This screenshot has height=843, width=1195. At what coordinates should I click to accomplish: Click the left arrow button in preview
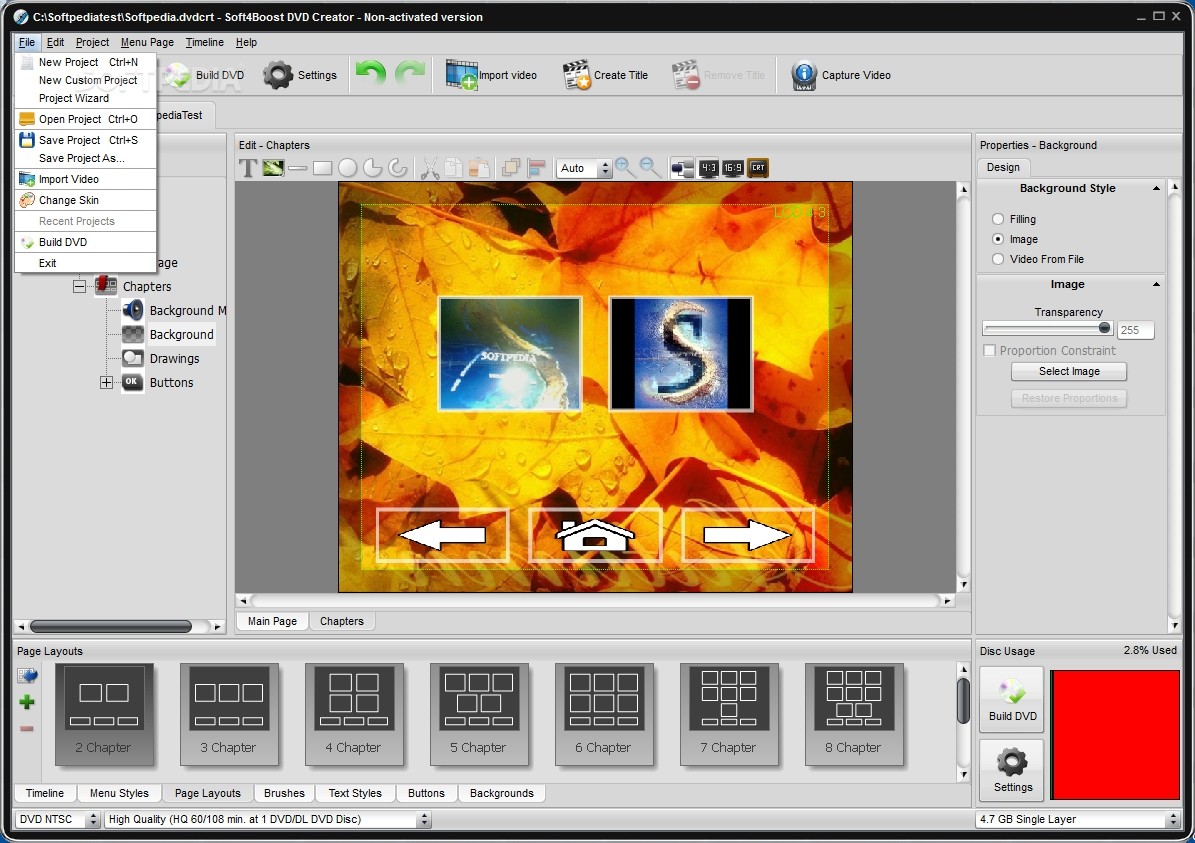443,535
